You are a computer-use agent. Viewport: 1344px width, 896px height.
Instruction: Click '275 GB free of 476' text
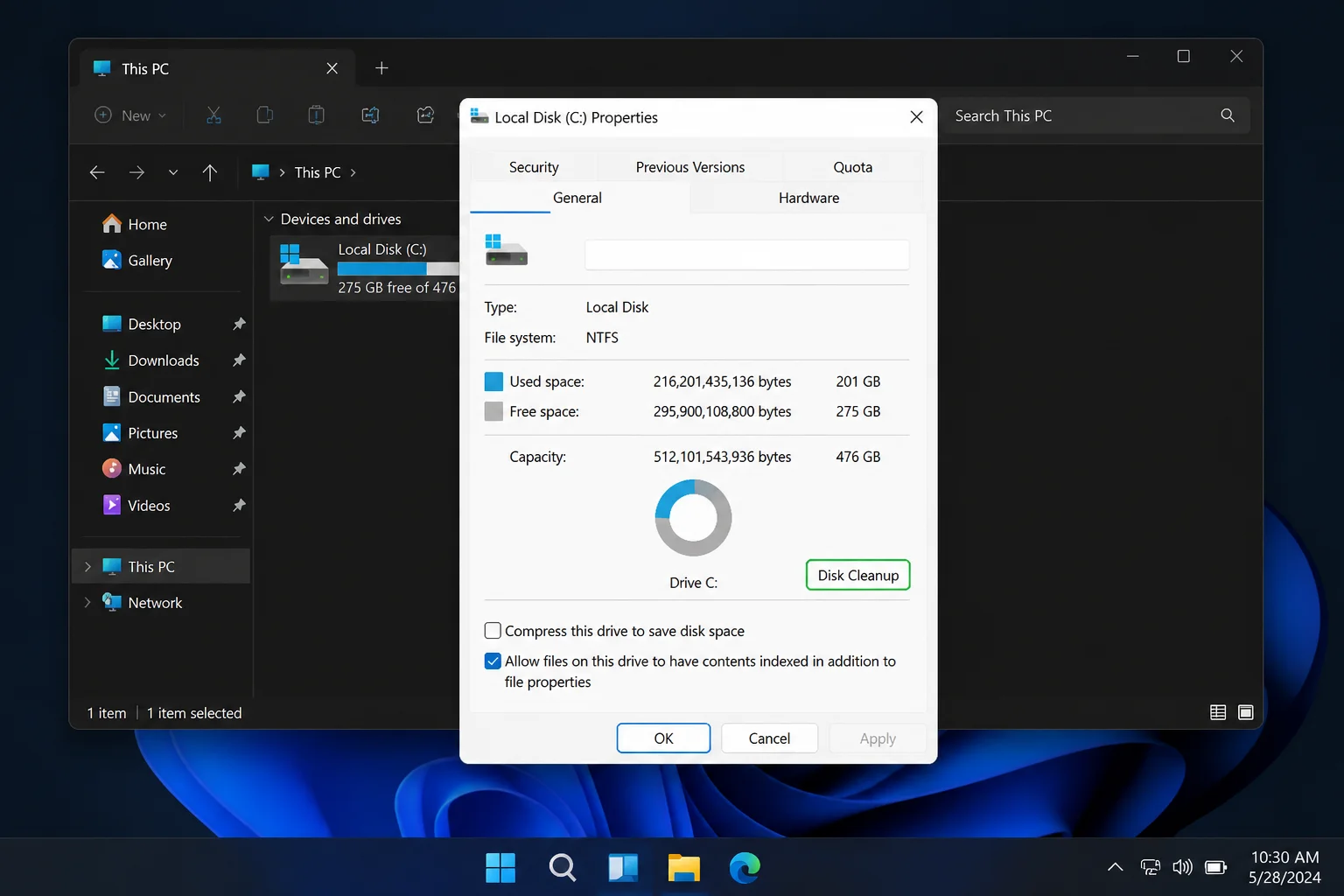(397, 288)
